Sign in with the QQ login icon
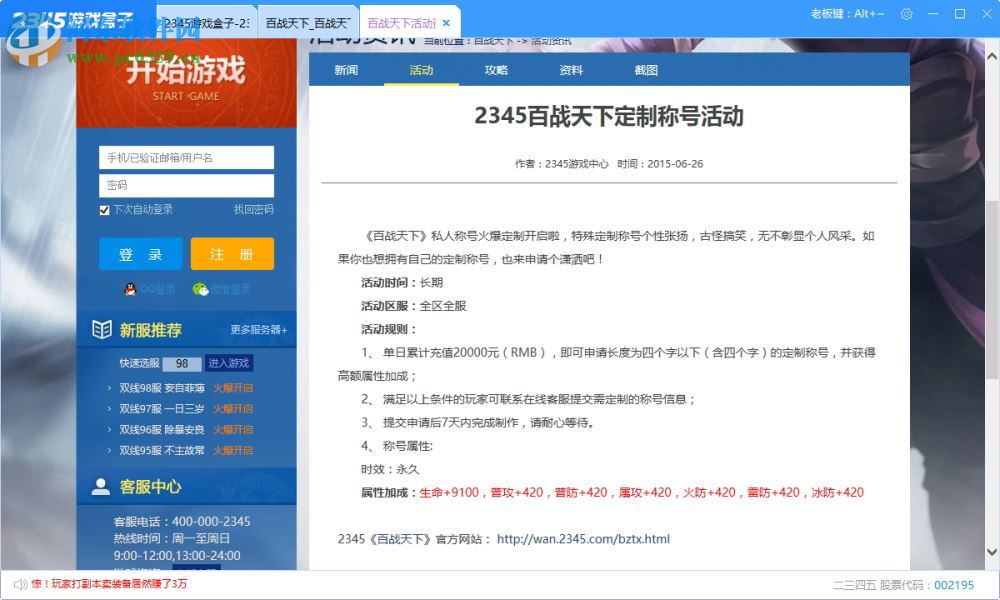The image size is (1000, 600). coord(129,289)
